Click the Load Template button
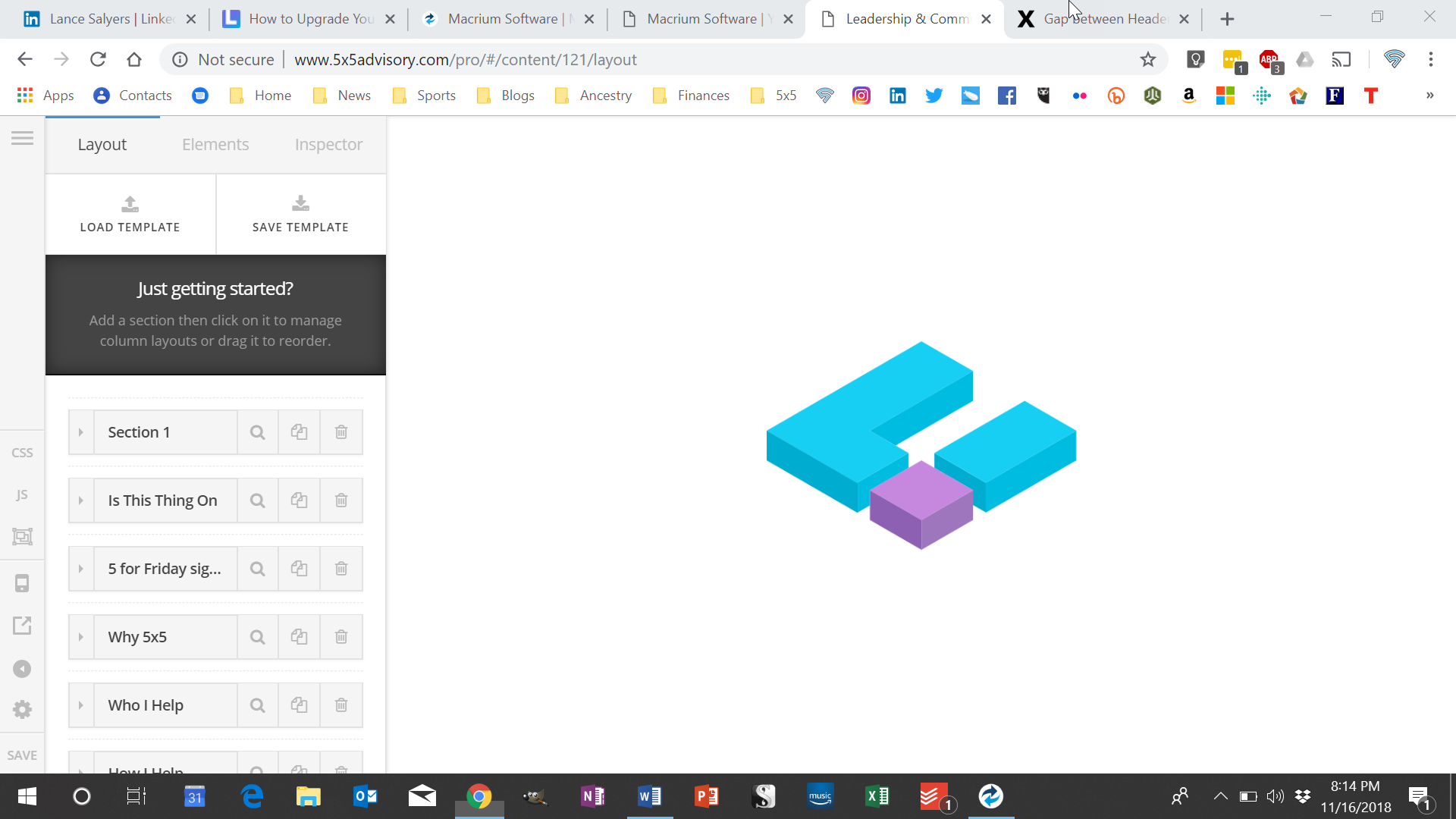The image size is (1456, 819). coord(130,215)
